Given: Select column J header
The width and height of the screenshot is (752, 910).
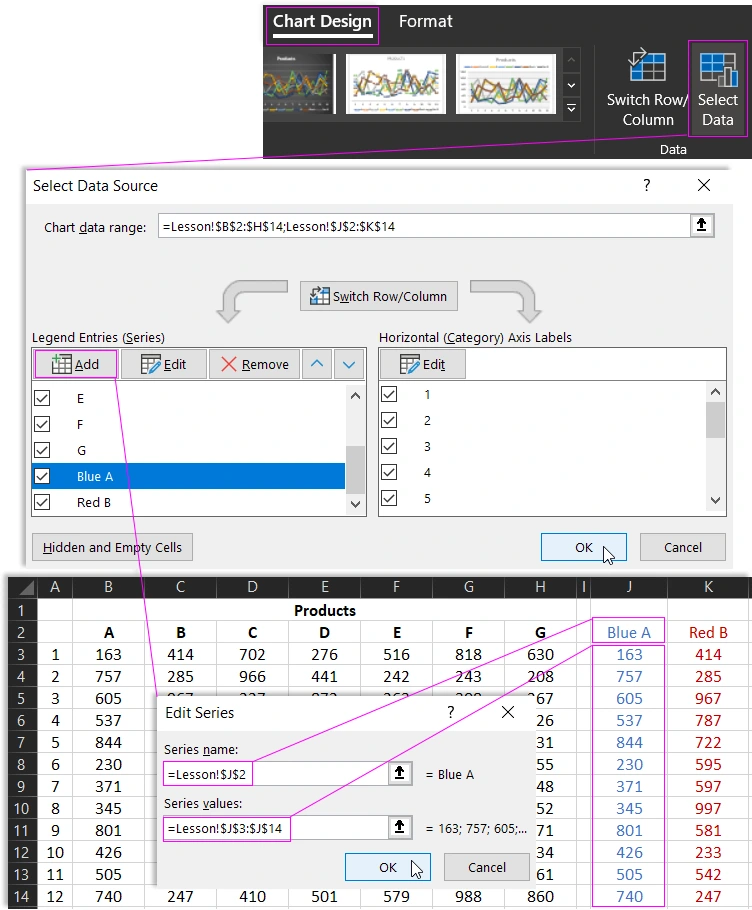Looking at the screenshot, I should tap(629, 587).
